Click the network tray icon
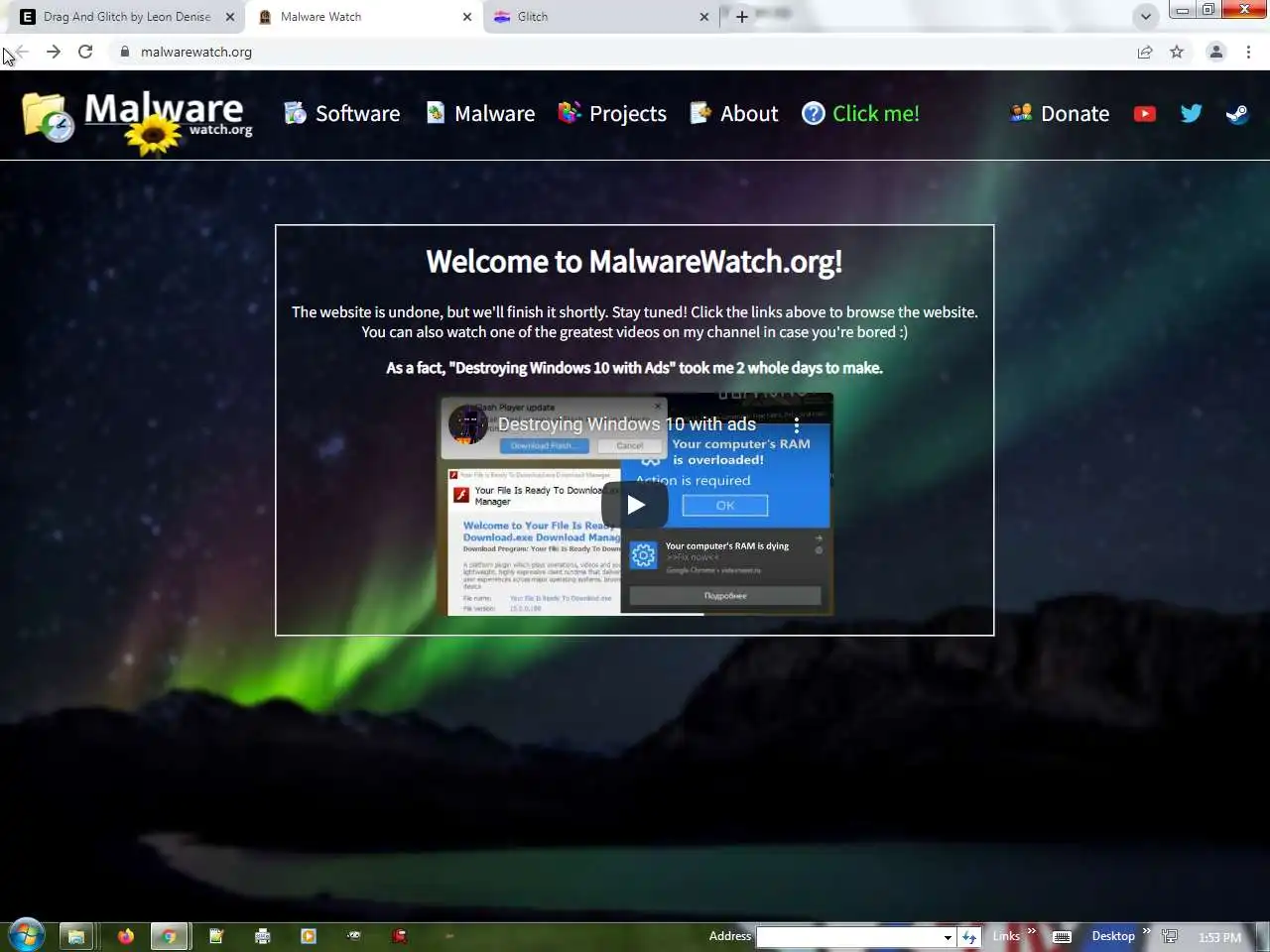The width and height of the screenshot is (1270, 952). (1170, 936)
